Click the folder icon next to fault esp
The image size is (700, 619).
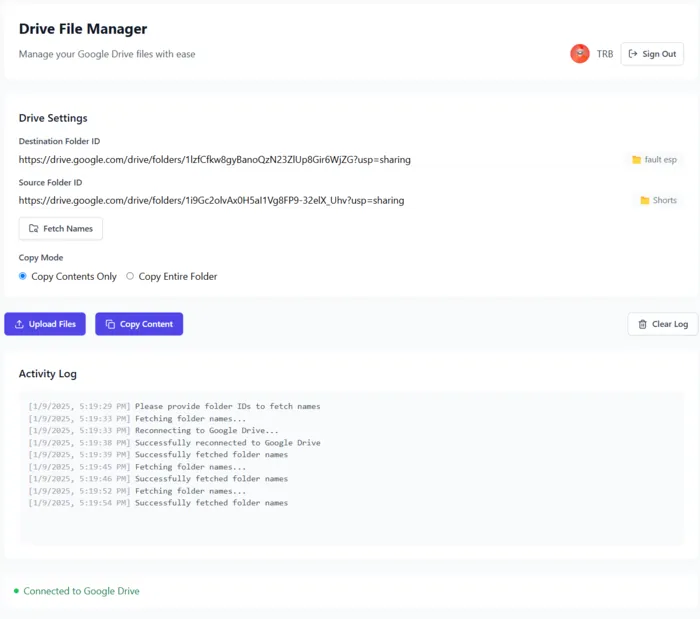click(x=636, y=160)
